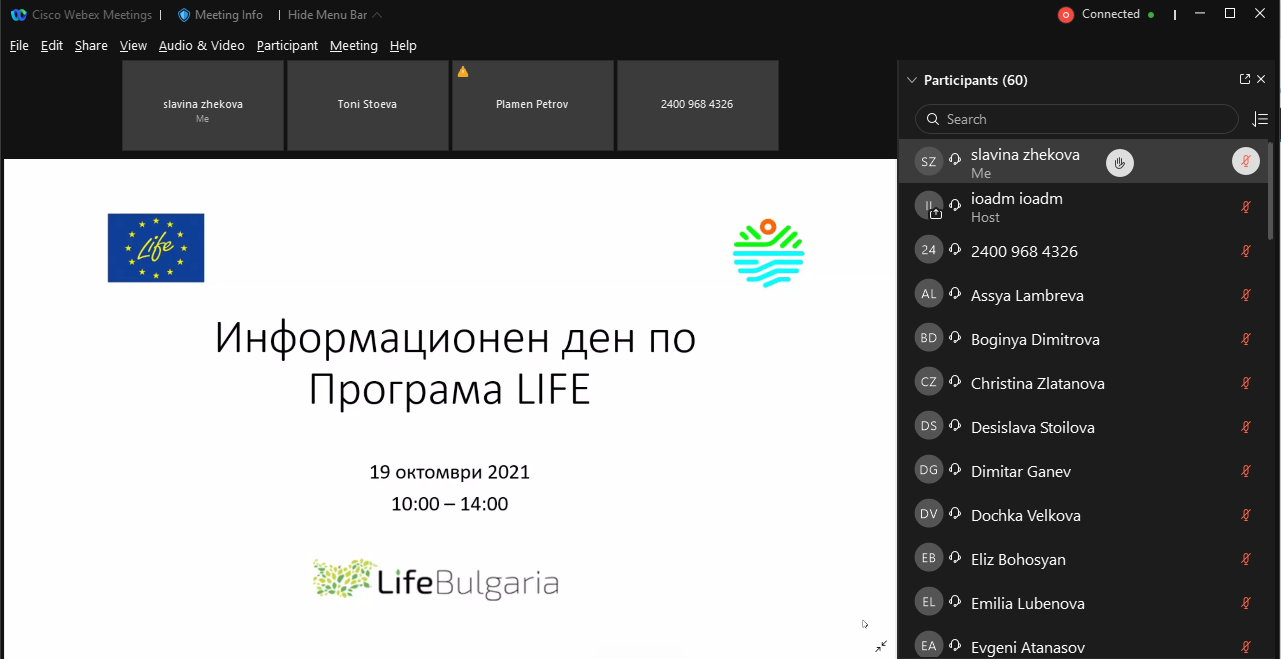Raise hand in slavina zhekova row
This screenshot has width=1281, height=659.
pos(1120,162)
